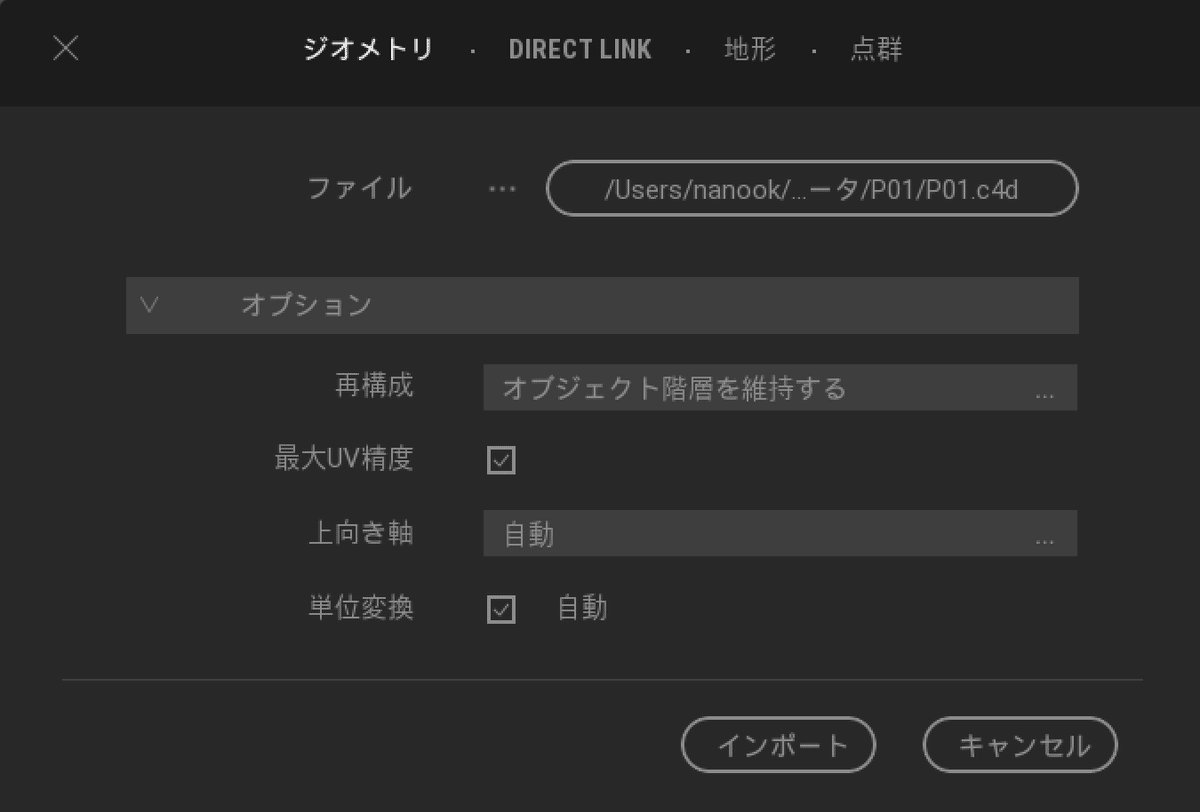
Task: Select the ジオメトリ tab
Action: pos(368,49)
